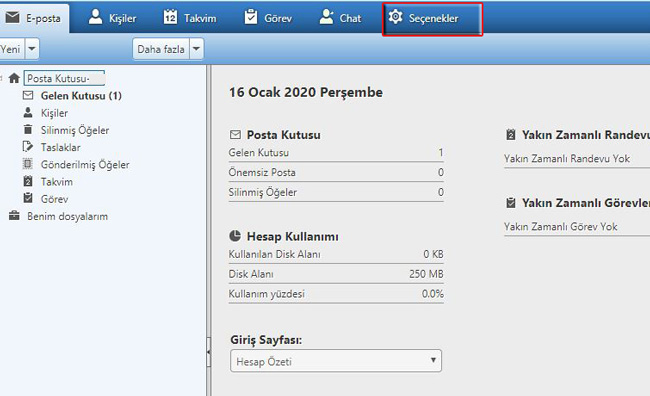Click the Kullanım yüzdesi label
Viewport: 650px width, 396px height.
point(267,294)
